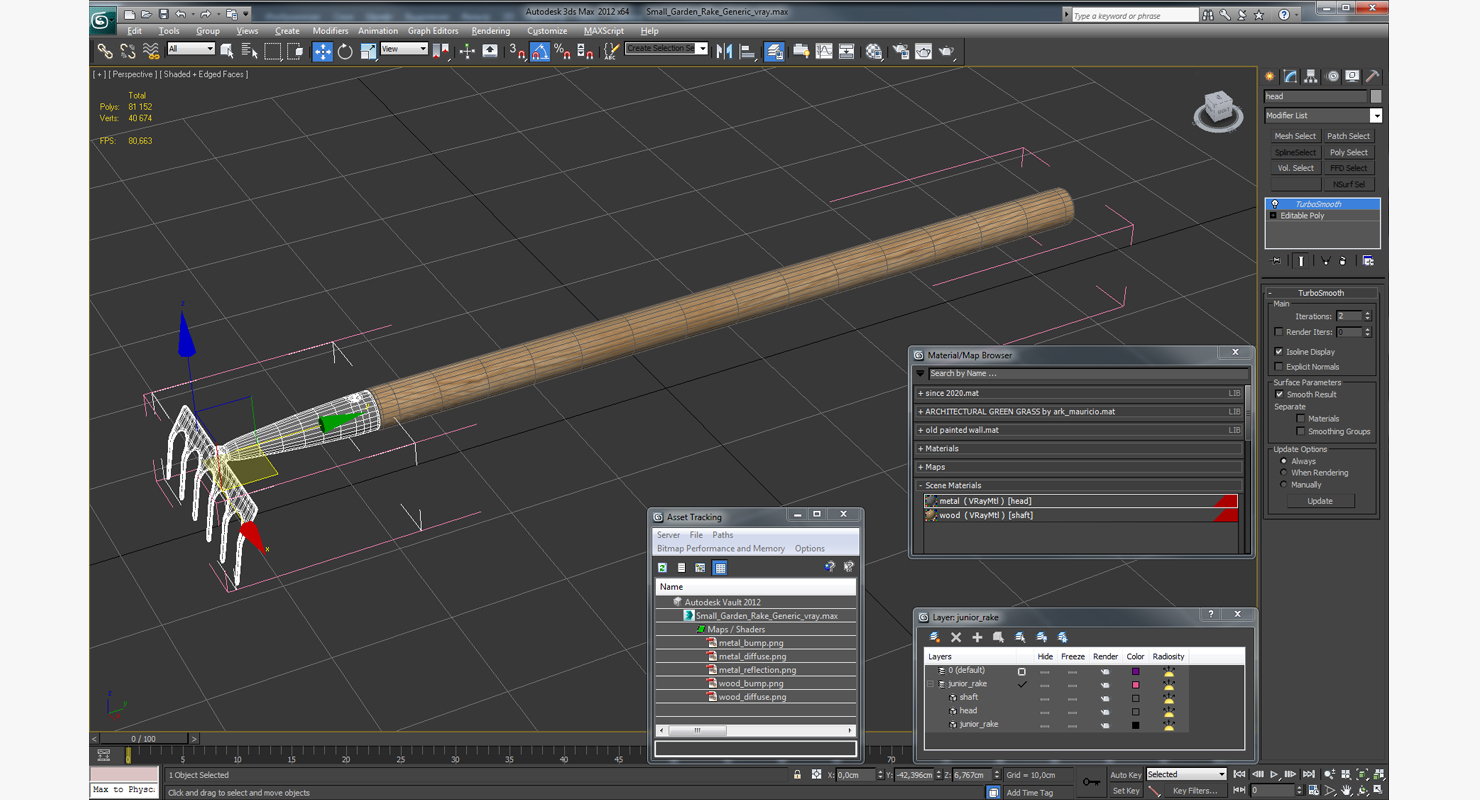The image size is (1480, 800).
Task: Toggle Isoline Display checkbox
Action: click(1279, 352)
